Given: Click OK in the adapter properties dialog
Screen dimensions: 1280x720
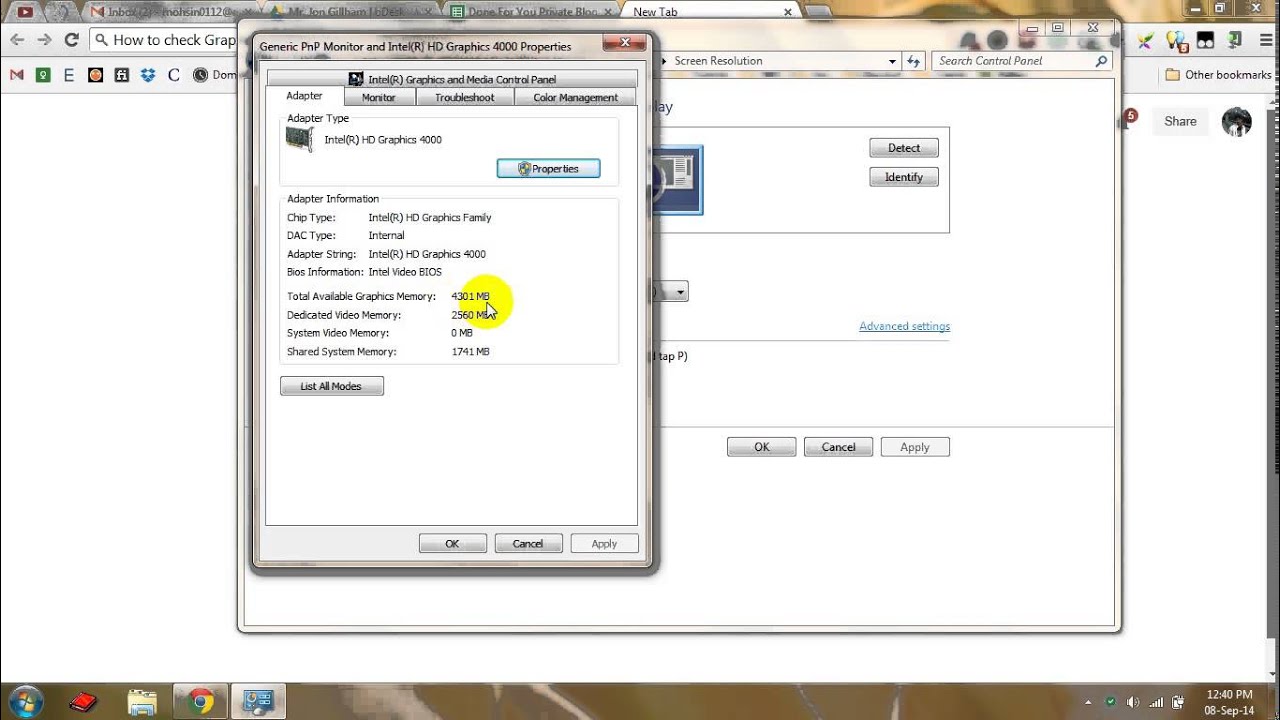Looking at the screenshot, I should coord(452,544).
